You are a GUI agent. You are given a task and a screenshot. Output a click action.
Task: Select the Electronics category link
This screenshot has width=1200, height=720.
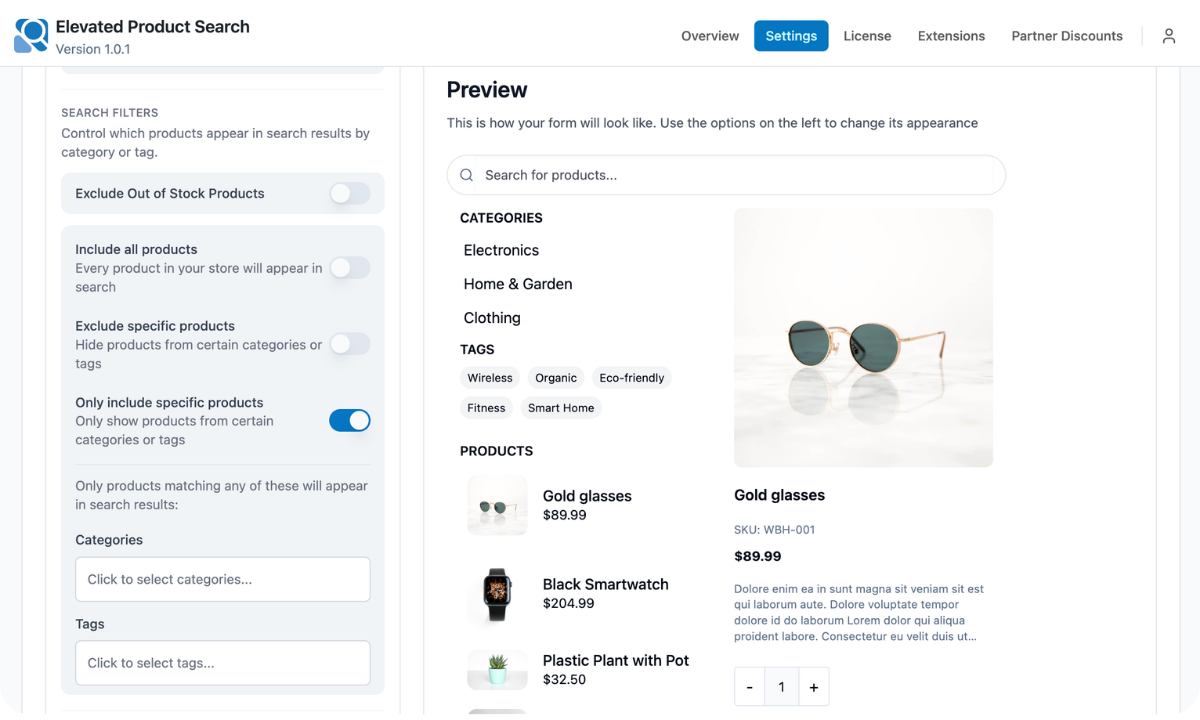(501, 250)
